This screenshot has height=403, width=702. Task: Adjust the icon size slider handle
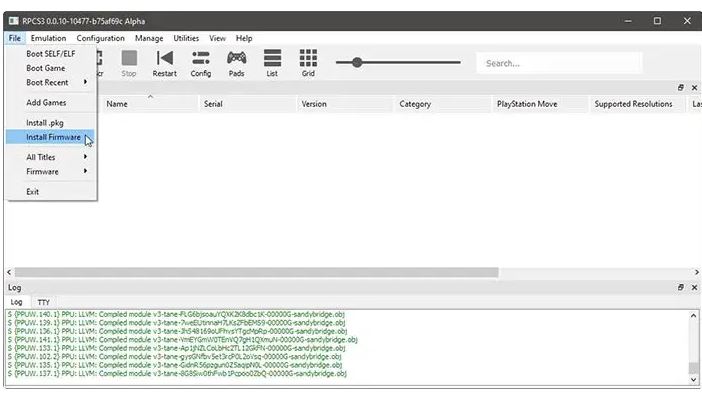coord(357,62)
